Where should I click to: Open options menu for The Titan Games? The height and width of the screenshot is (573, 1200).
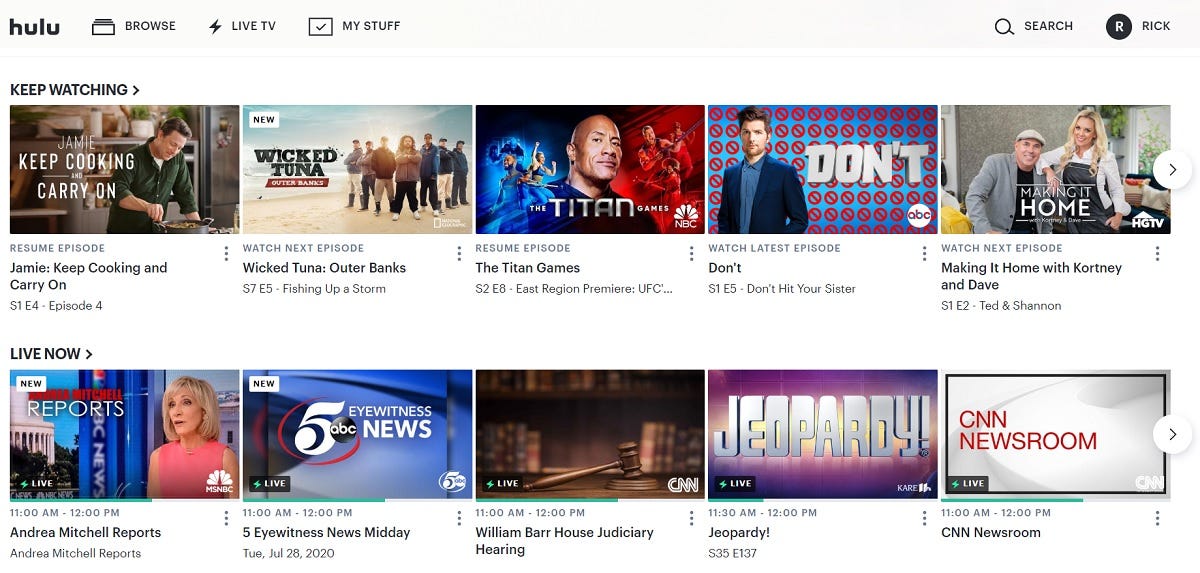pos(691,254)
